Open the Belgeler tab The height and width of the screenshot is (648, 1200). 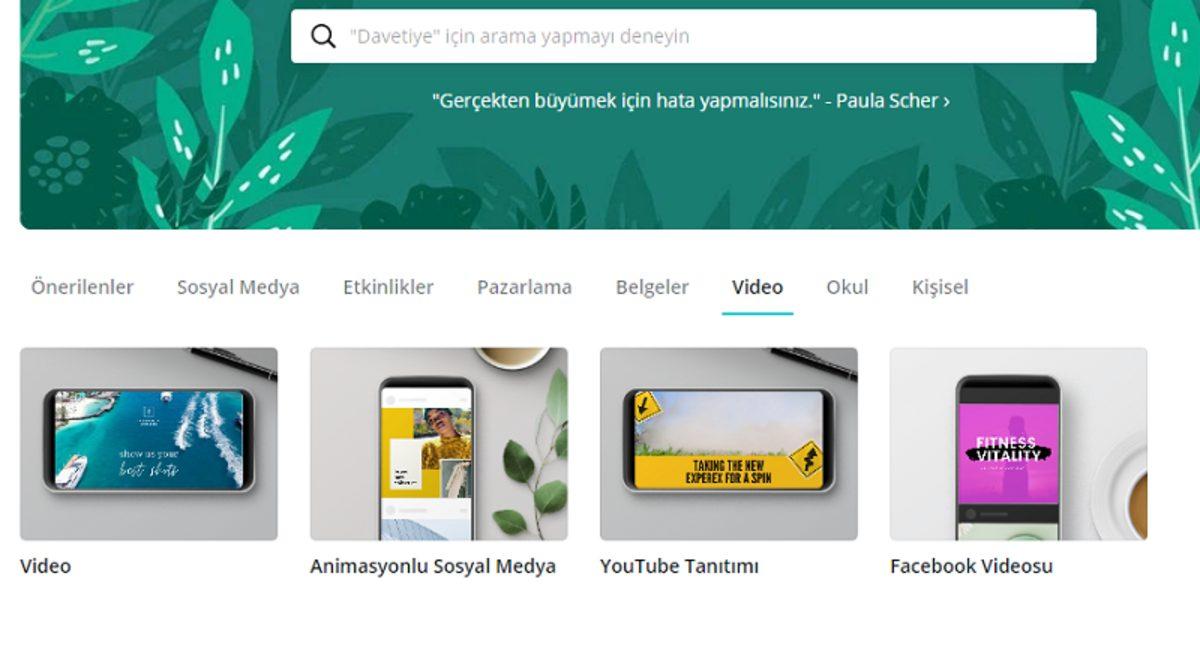652,287
